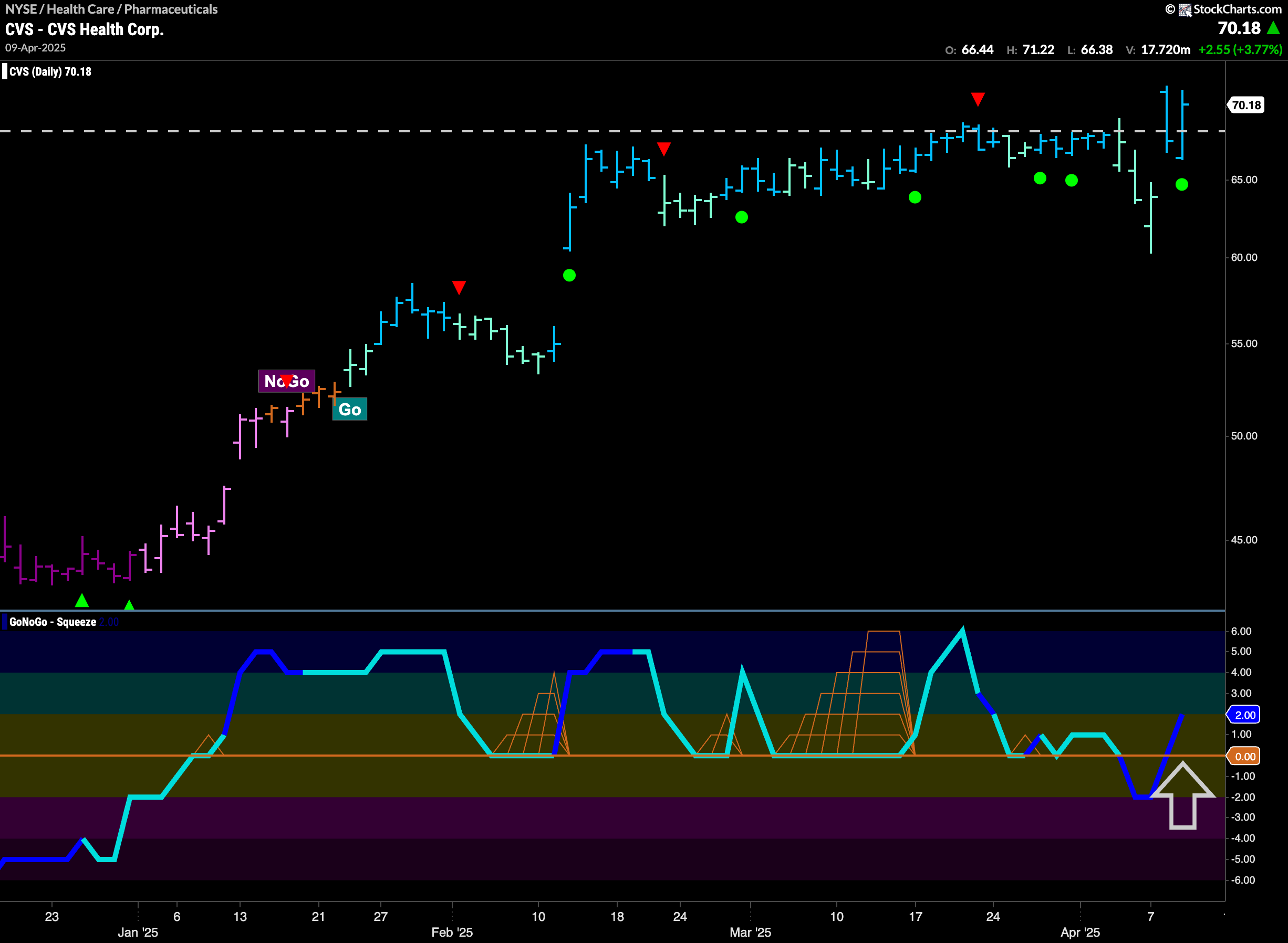Click the red triangle marker near Feb '25
The width and height of the screenshot is (1288, 943).
459,287
